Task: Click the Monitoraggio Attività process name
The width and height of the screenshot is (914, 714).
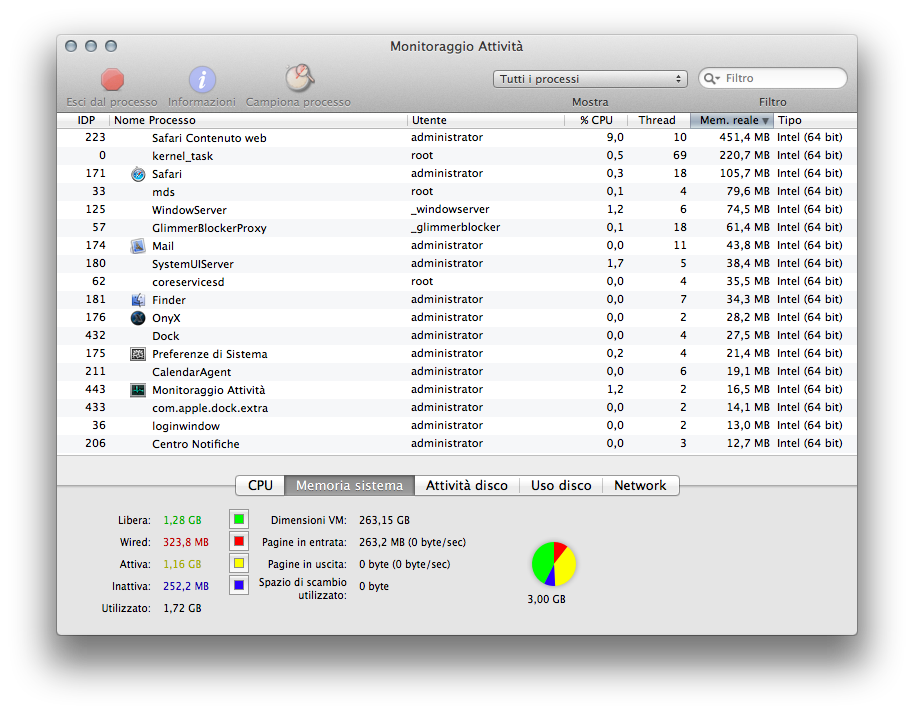Action: (209, 390)
